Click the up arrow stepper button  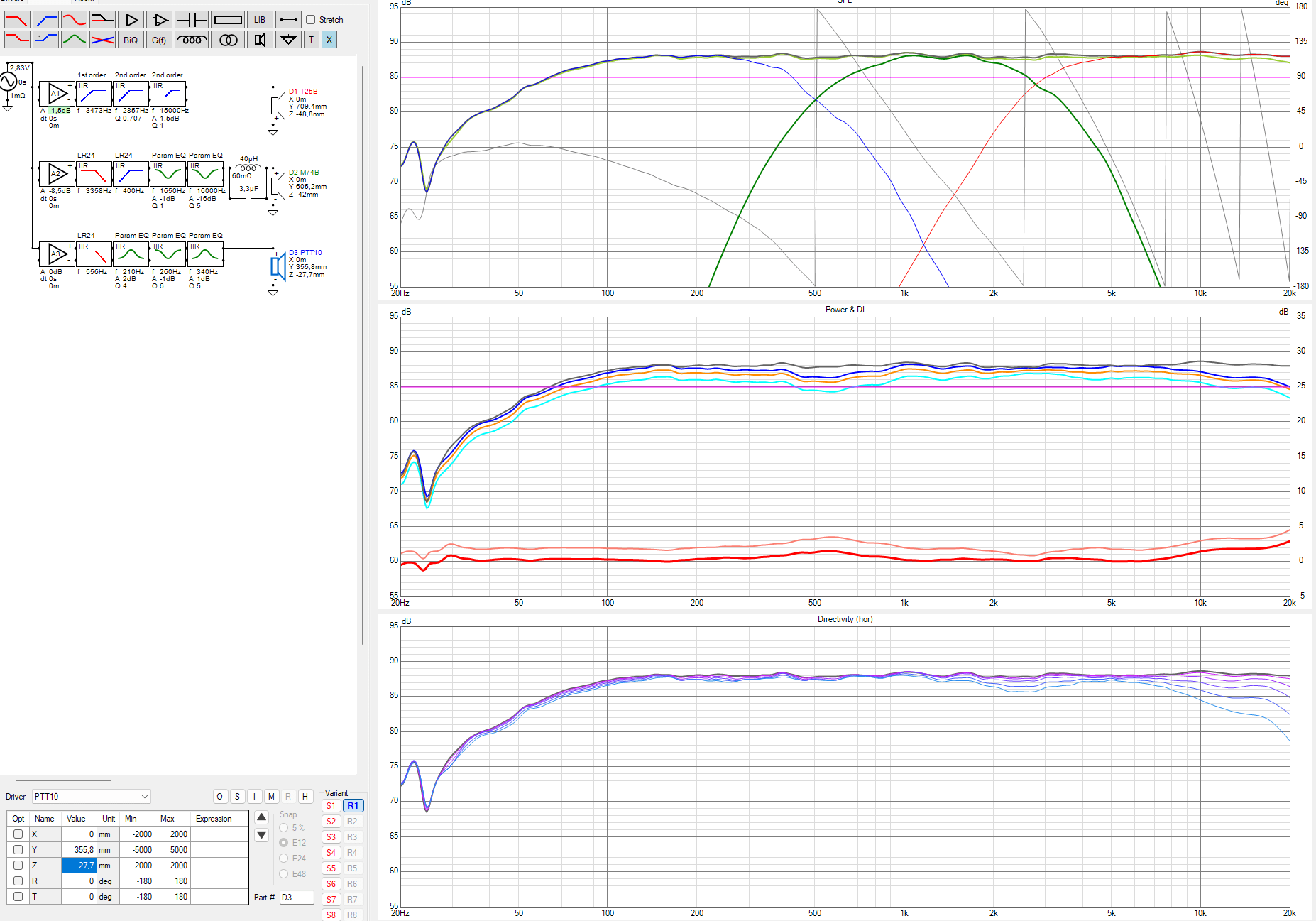click(x=261, y=818)
